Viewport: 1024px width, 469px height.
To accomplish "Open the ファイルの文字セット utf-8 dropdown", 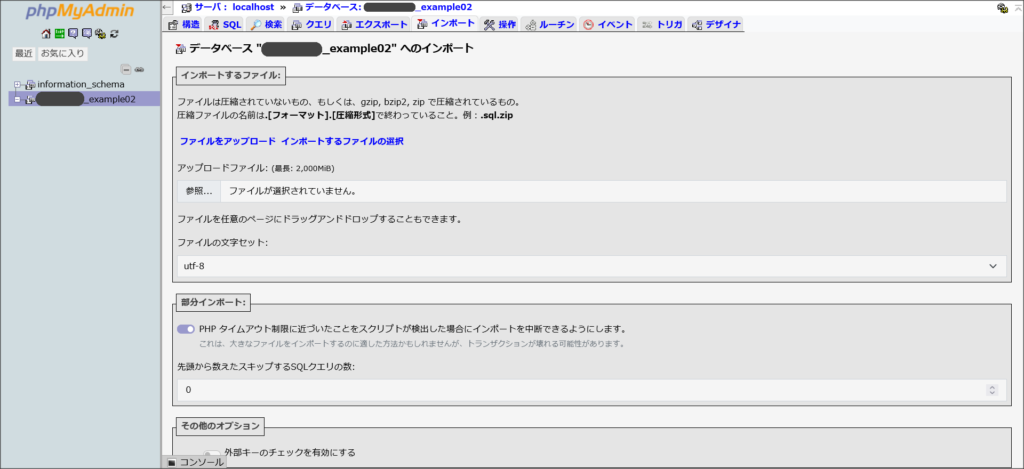I will [x=592, y=266].
